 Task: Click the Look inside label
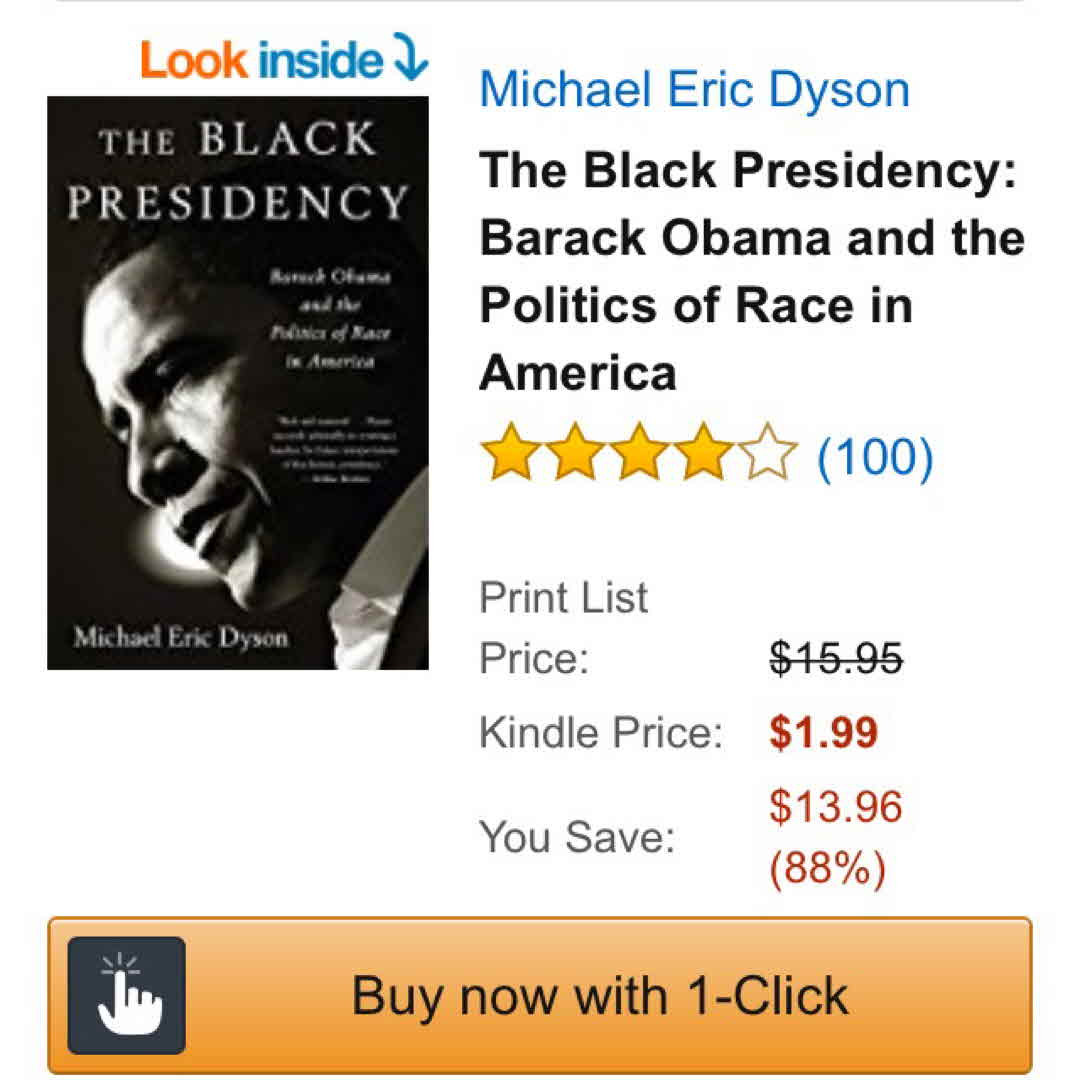pos(261,61)
